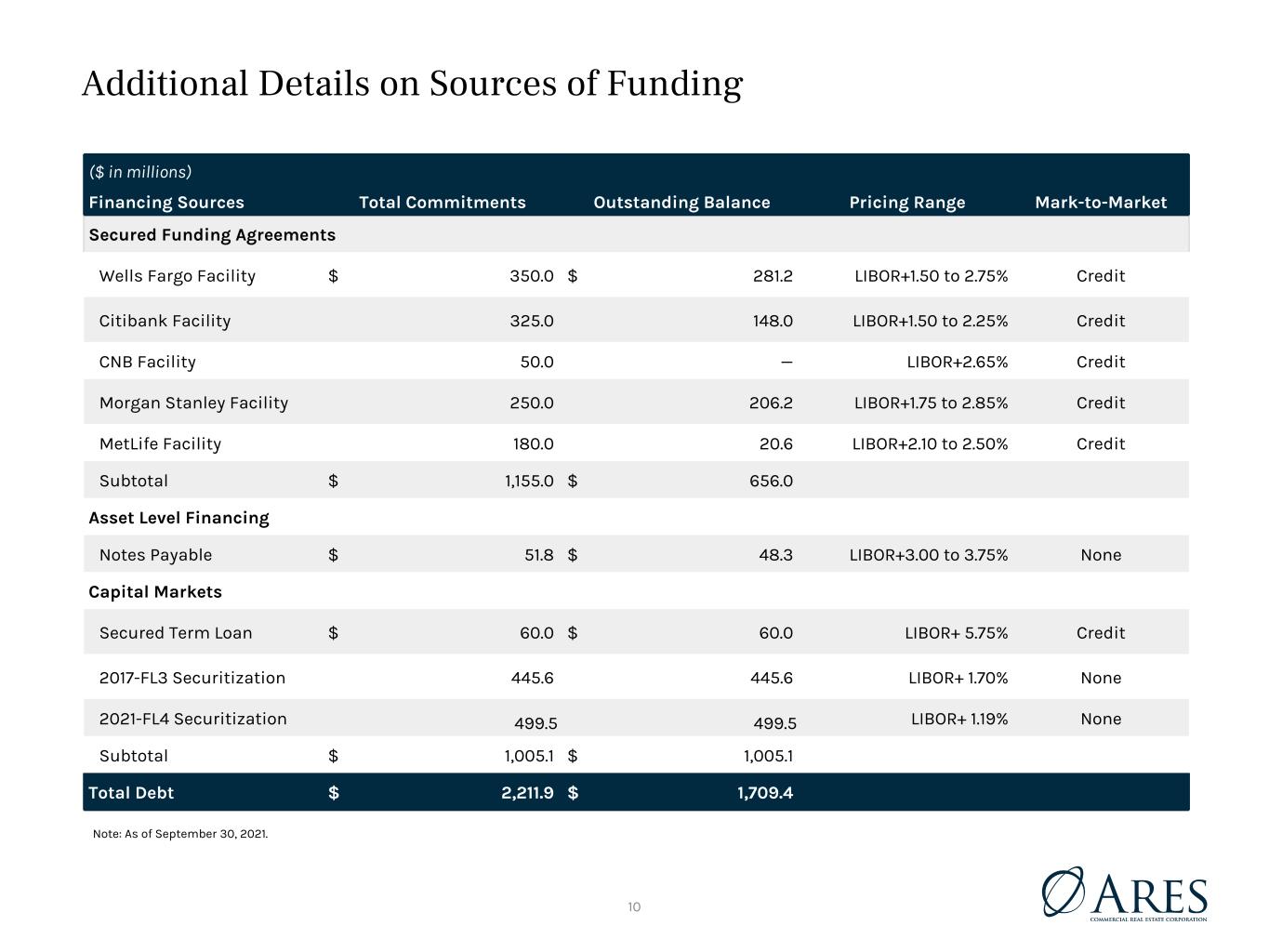Screen dimensions: 1269x952
Task: Click the Pricing Range column header
Action: point(907,203)
